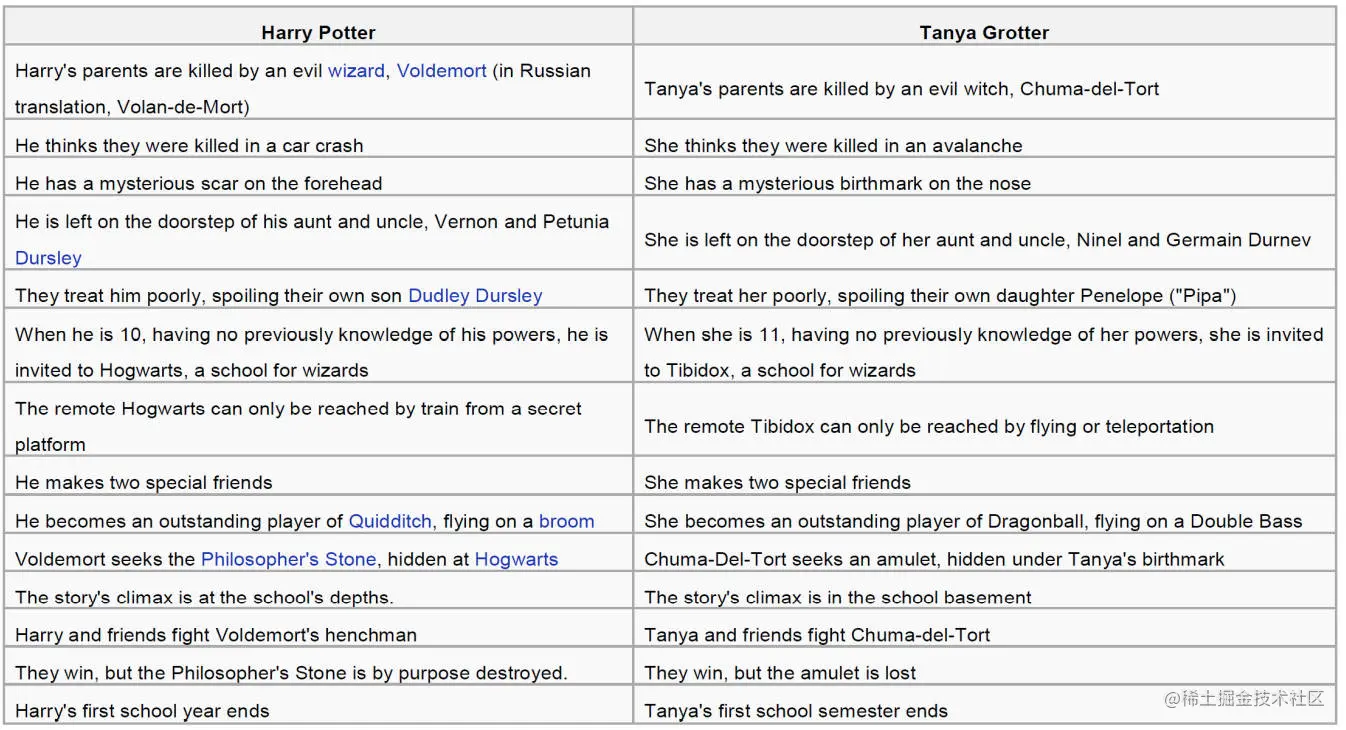The height and width of the screenshot is (730, 1346).
Task: Follow the "Philosopher's Stone" blue link
Action: (288, 559)
